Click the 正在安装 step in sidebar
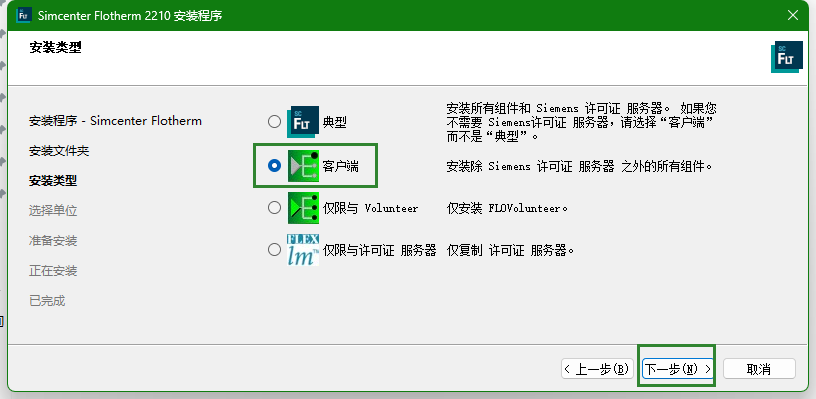This screenshot has width=816, height=399. [53, 271]
